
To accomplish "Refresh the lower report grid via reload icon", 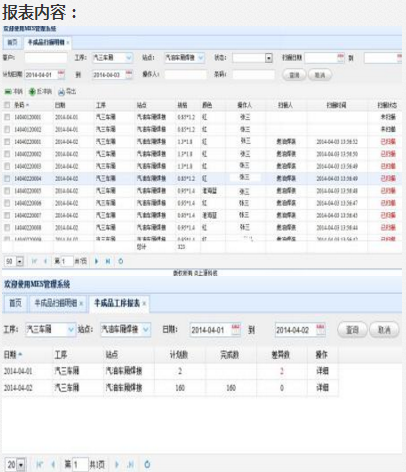I will point(147,464).
